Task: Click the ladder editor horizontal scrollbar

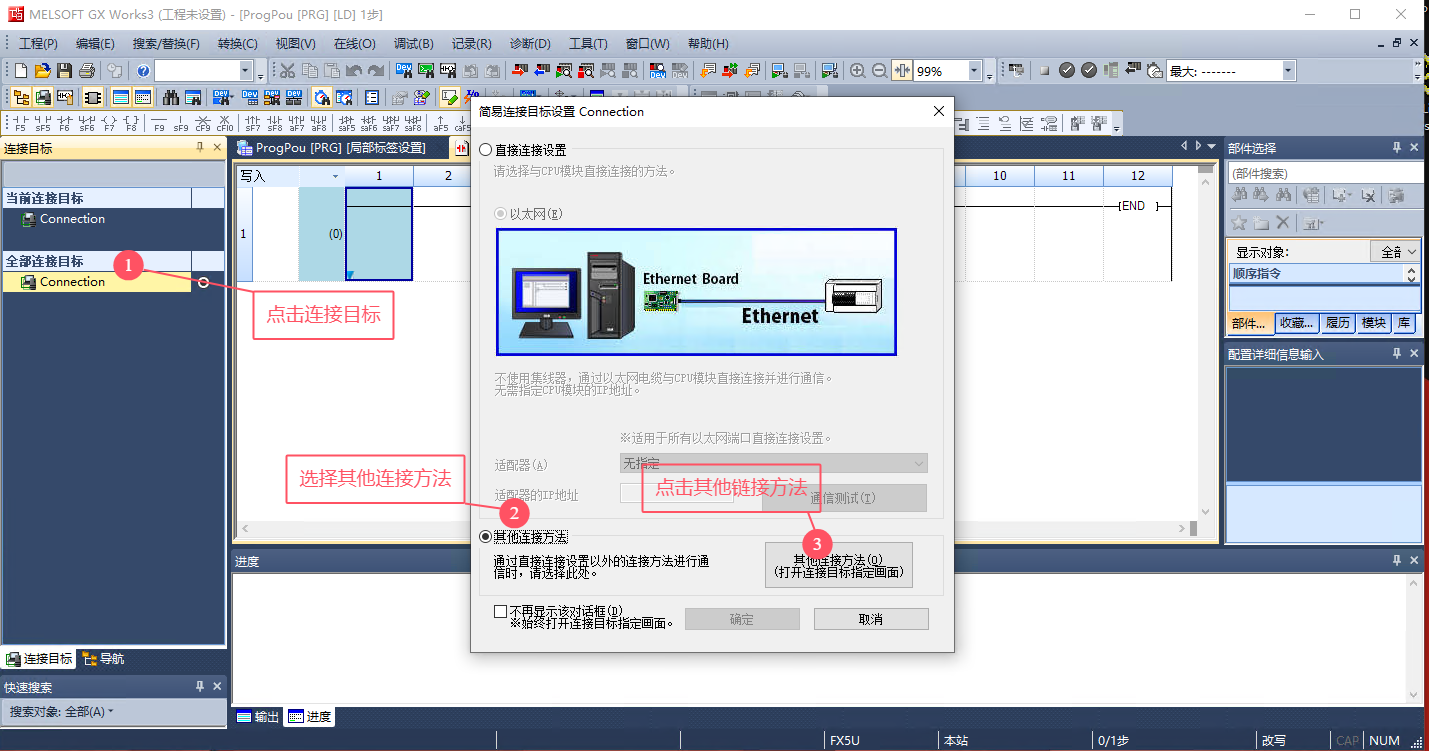Action: click(715, 528)
